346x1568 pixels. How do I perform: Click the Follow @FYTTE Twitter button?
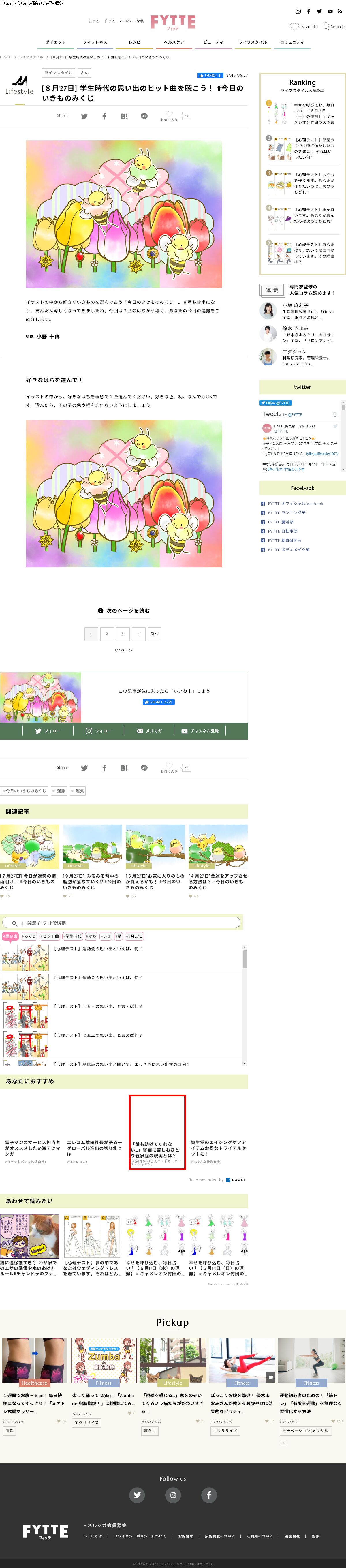coord(275,403)
